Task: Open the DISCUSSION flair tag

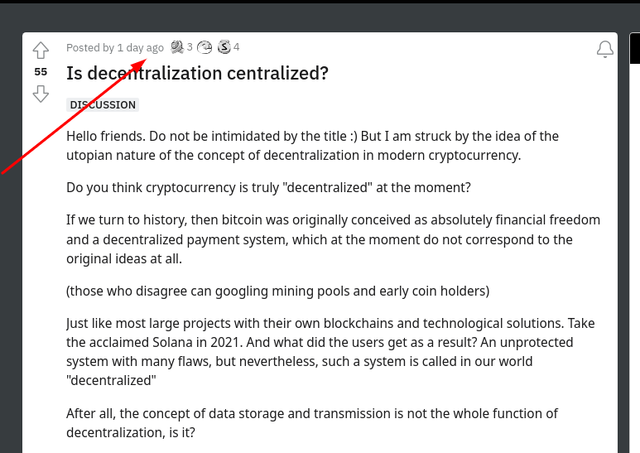Action: [x=102, y=105]
